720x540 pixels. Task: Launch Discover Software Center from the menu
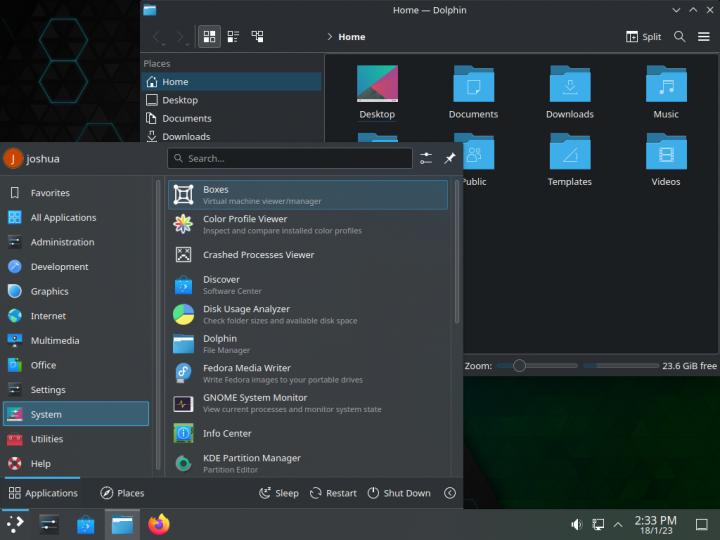click(308, 285)
